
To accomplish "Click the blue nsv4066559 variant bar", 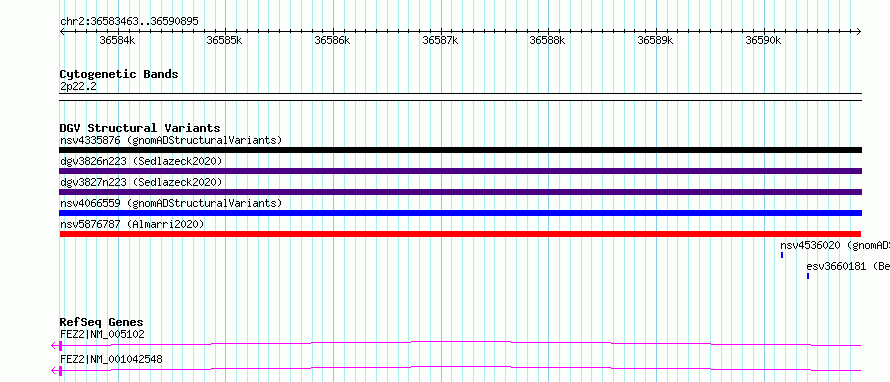I will 460,213.
